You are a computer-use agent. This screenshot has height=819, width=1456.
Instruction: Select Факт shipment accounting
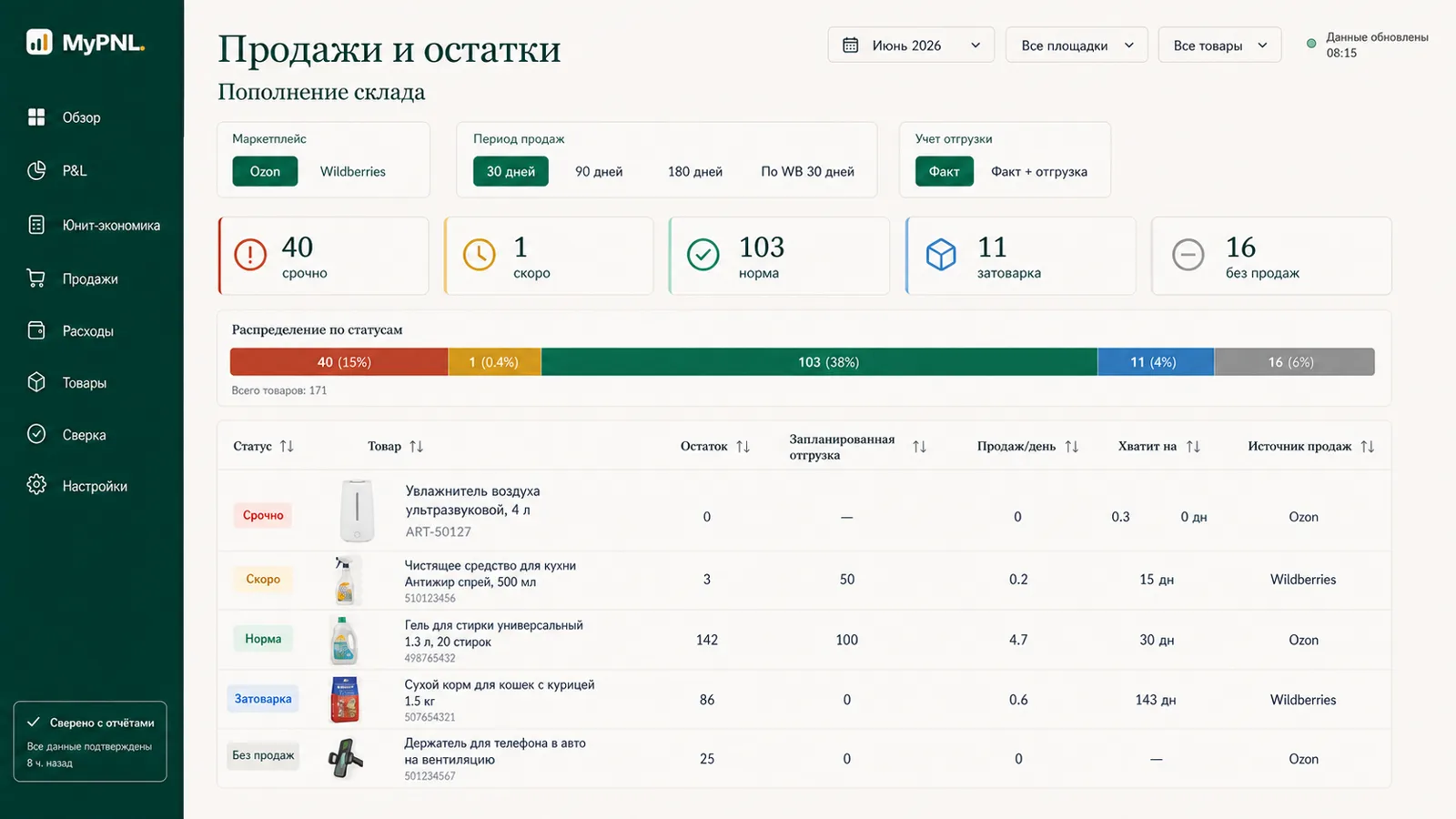click(944, 171)
